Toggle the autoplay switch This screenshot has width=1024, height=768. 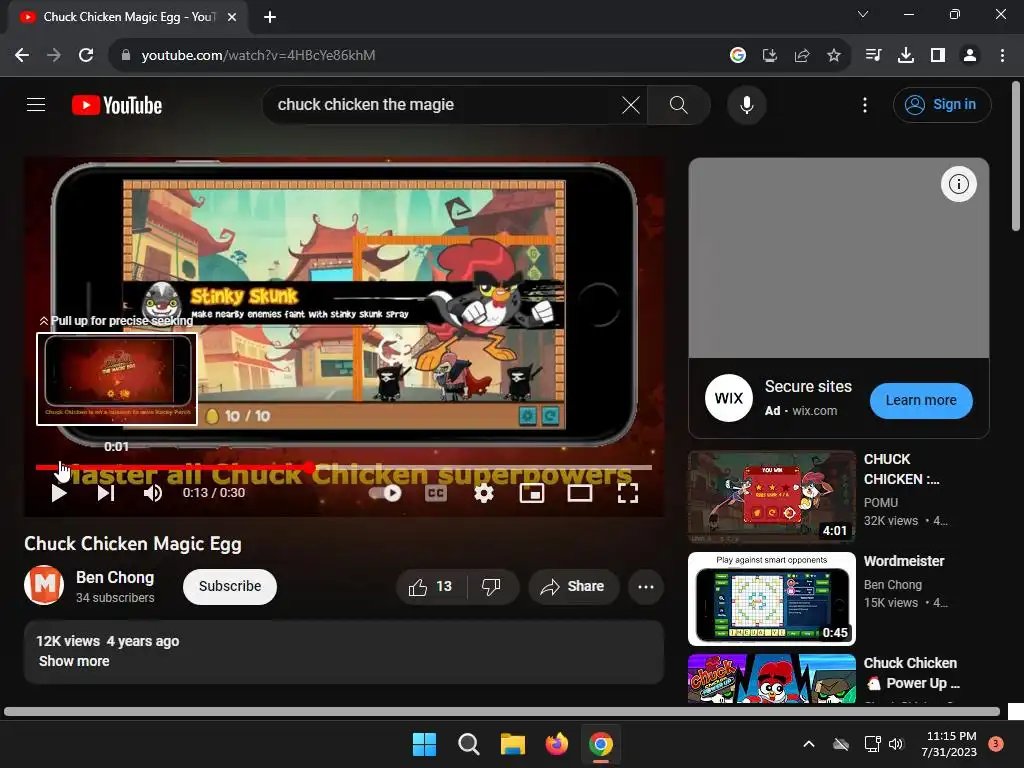(385, 493)
